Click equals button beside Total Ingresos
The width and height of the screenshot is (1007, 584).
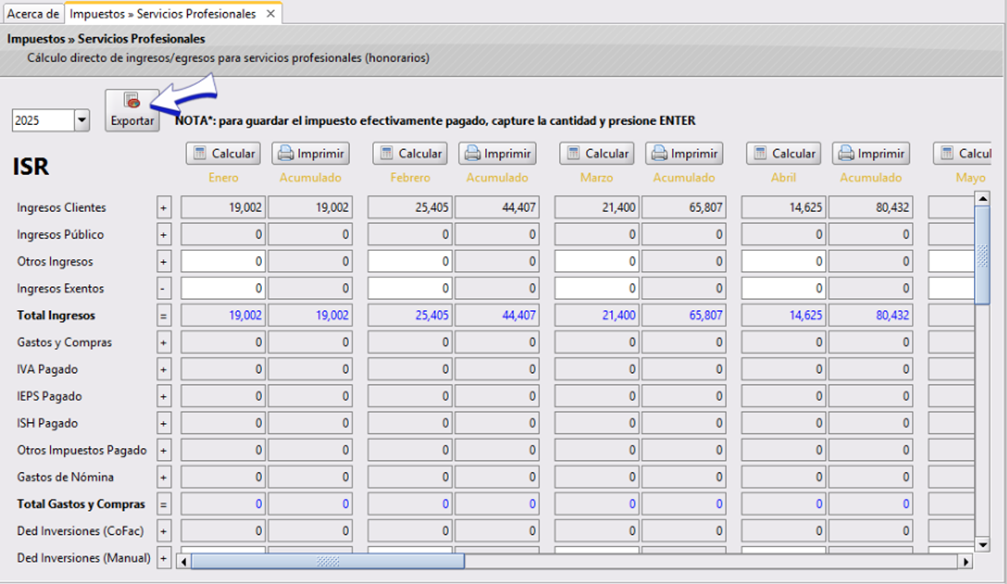(164, 316)
